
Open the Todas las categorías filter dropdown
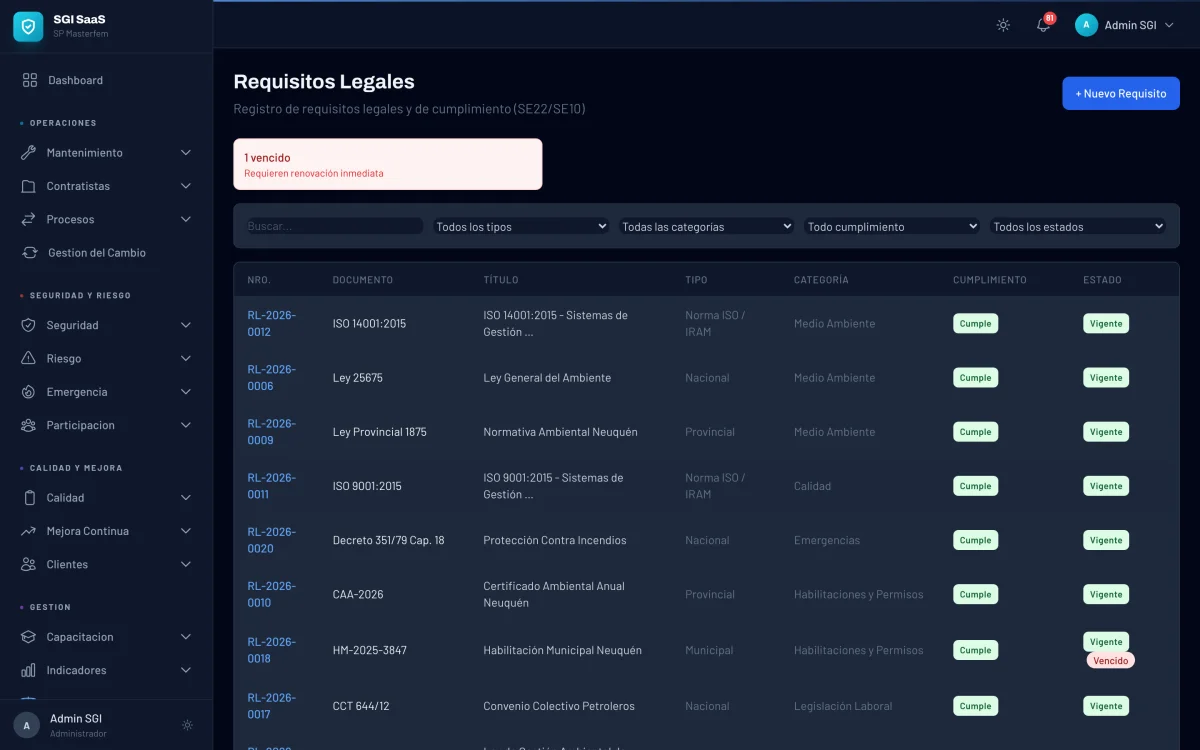coord(706,227)
